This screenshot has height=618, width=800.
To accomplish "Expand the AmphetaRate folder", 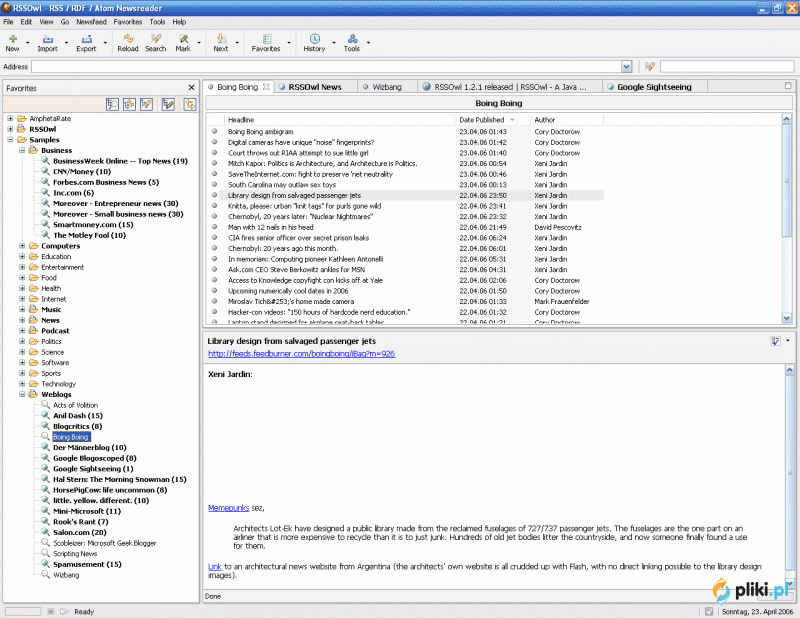I will [x=10, y=118].
